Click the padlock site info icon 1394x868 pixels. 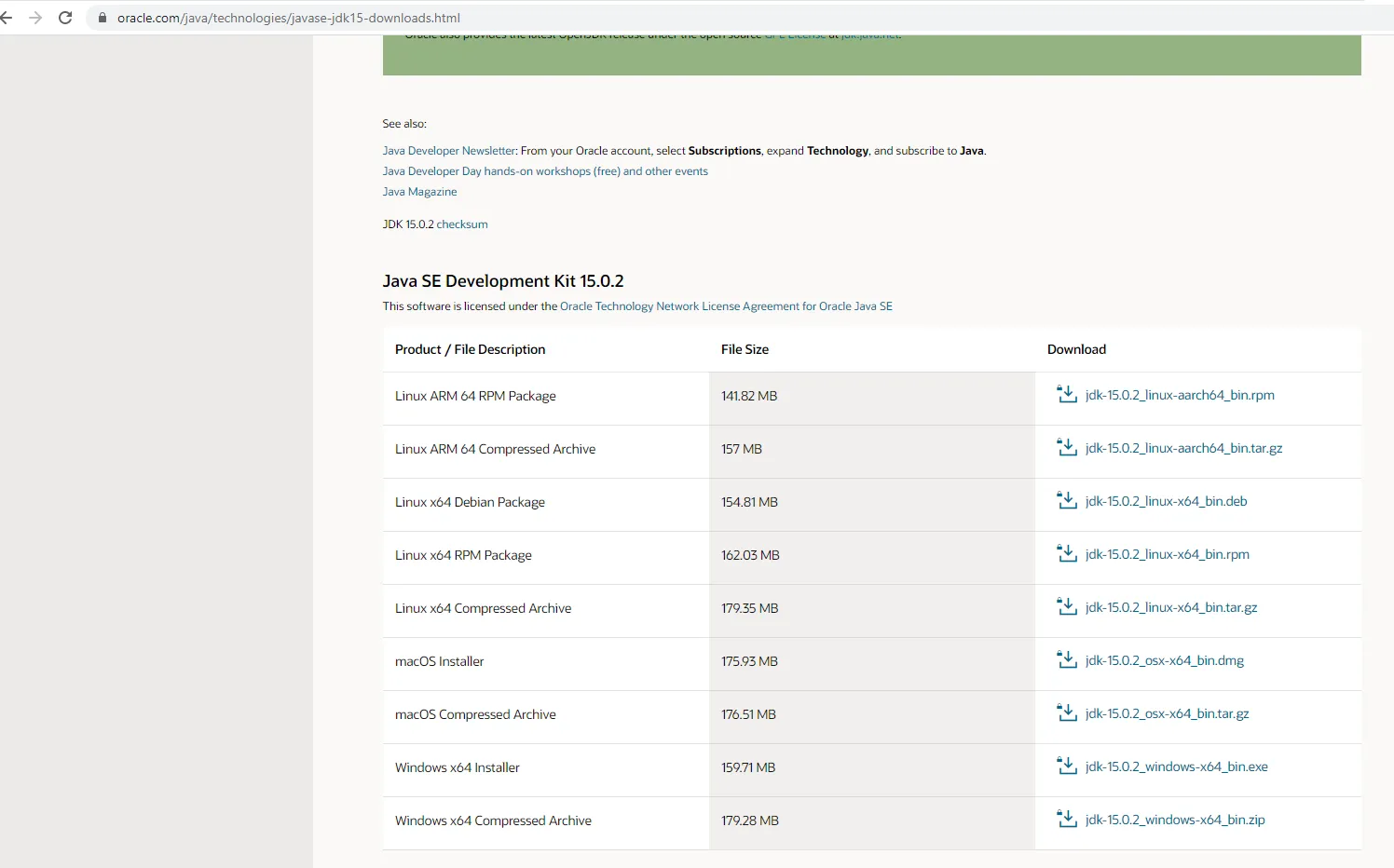pos(102,18)
